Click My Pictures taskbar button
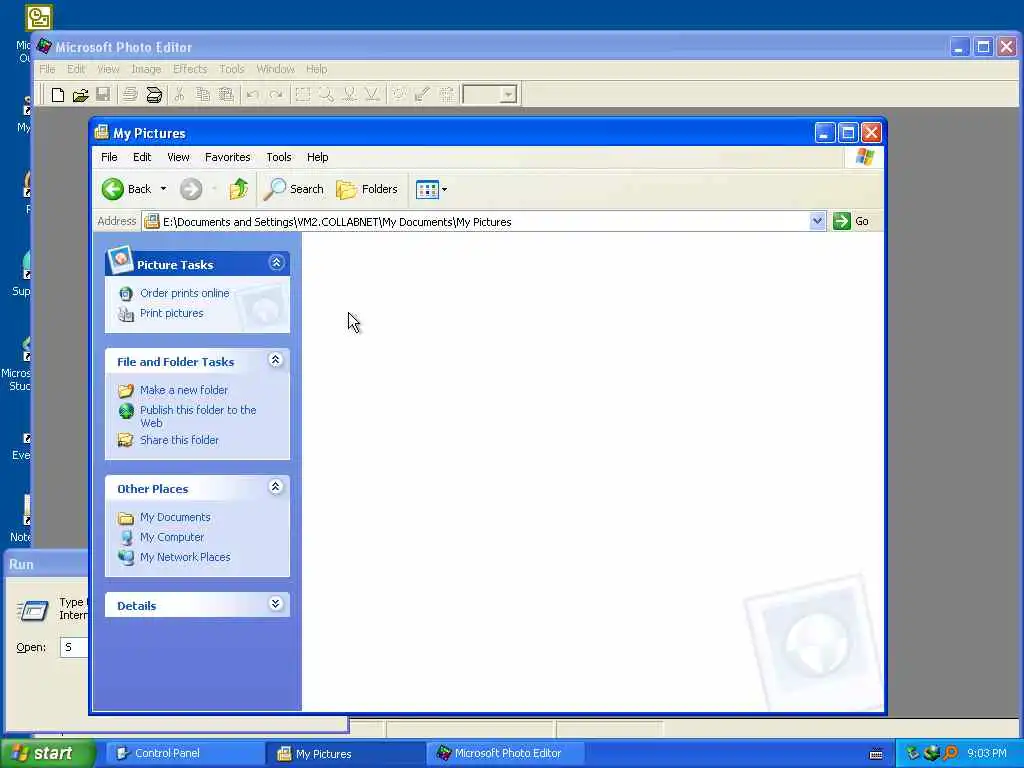The width and height of the screenshot is (1024, 768). pos(345,753)
